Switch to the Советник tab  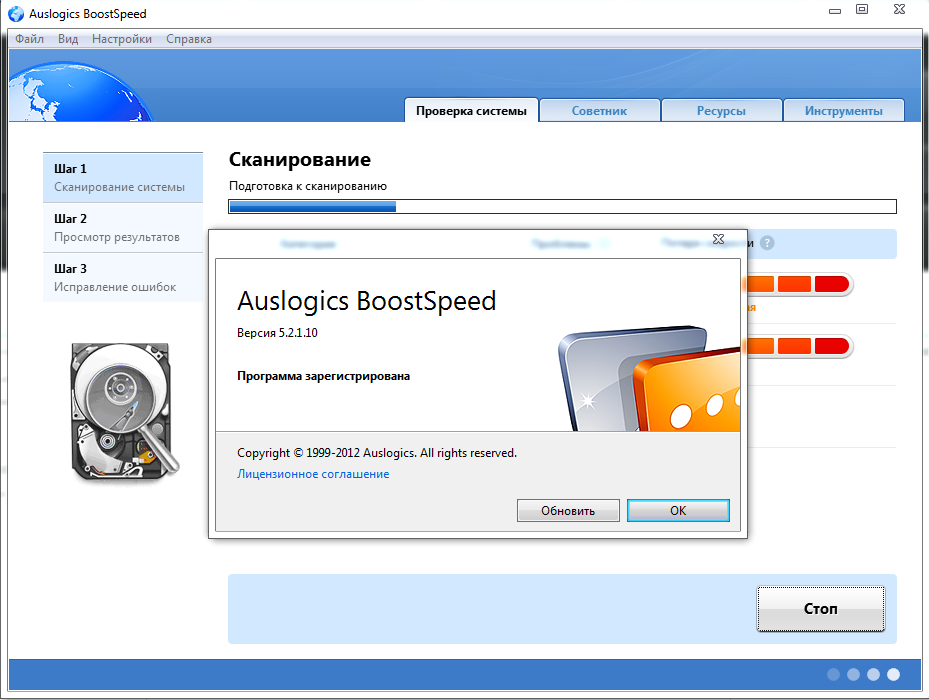(x=600, y=111)
